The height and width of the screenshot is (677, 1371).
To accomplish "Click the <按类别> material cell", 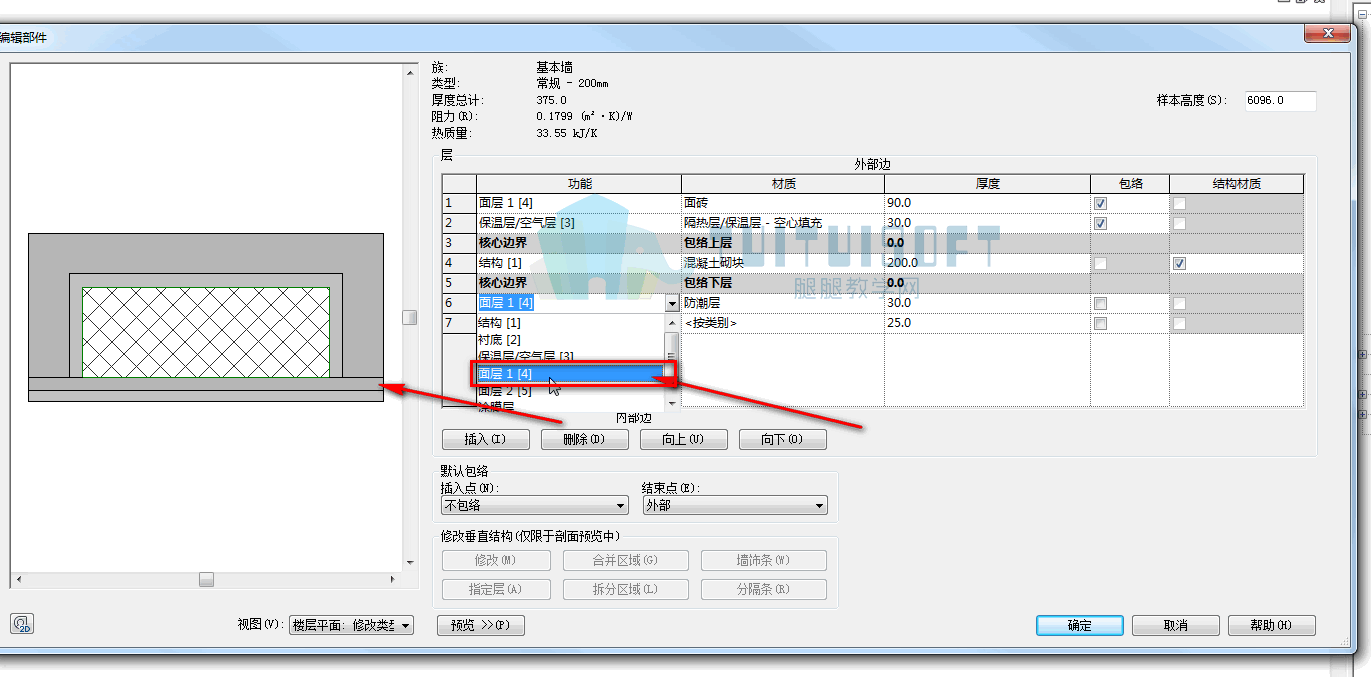I will tap(783, 323).
